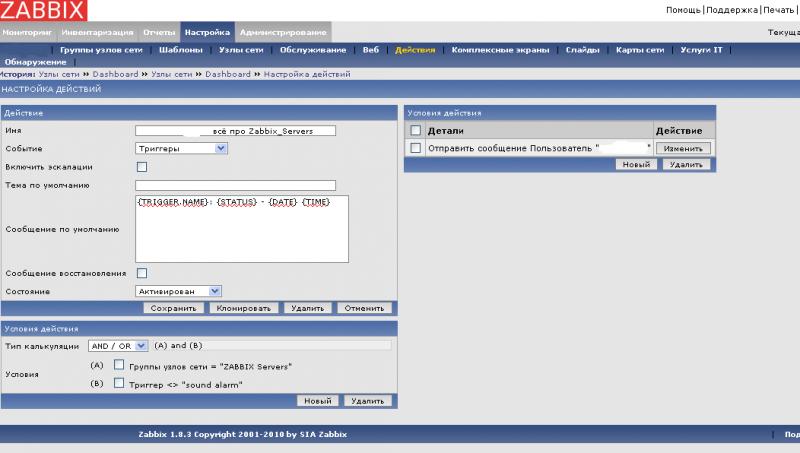Open the Обнаружение submenu
The height and width of the screenshot is (453, 800).
tap(35, 62)
